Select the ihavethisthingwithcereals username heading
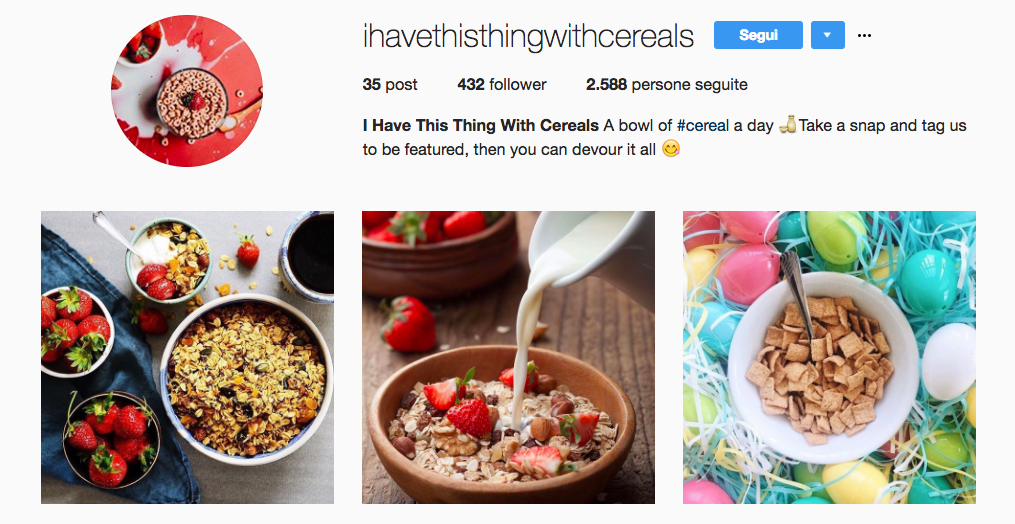 click(x=528, y=36)
